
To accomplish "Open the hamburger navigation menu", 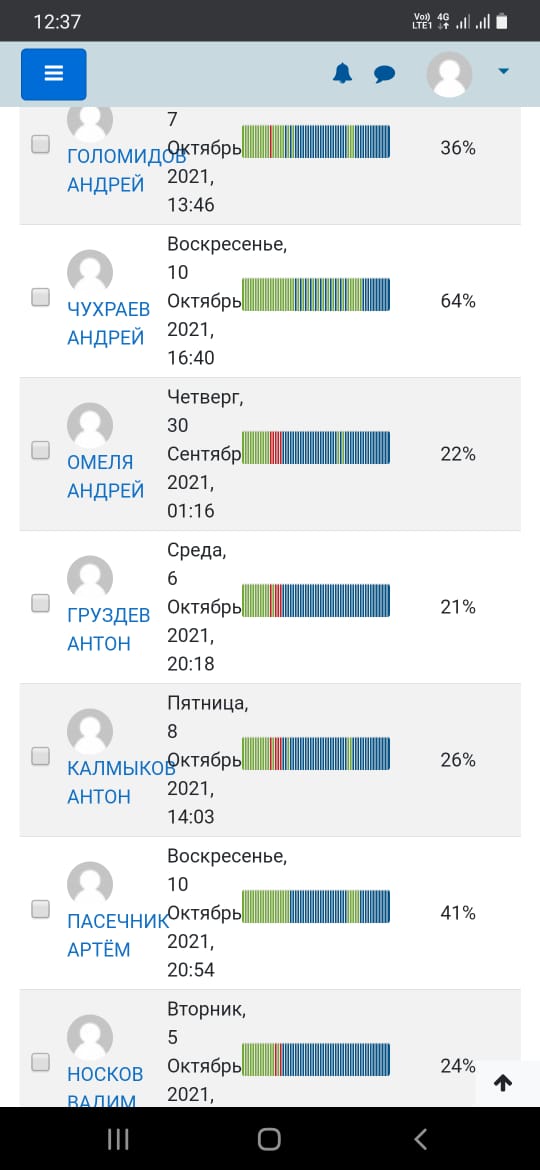I will pos(54,74).
